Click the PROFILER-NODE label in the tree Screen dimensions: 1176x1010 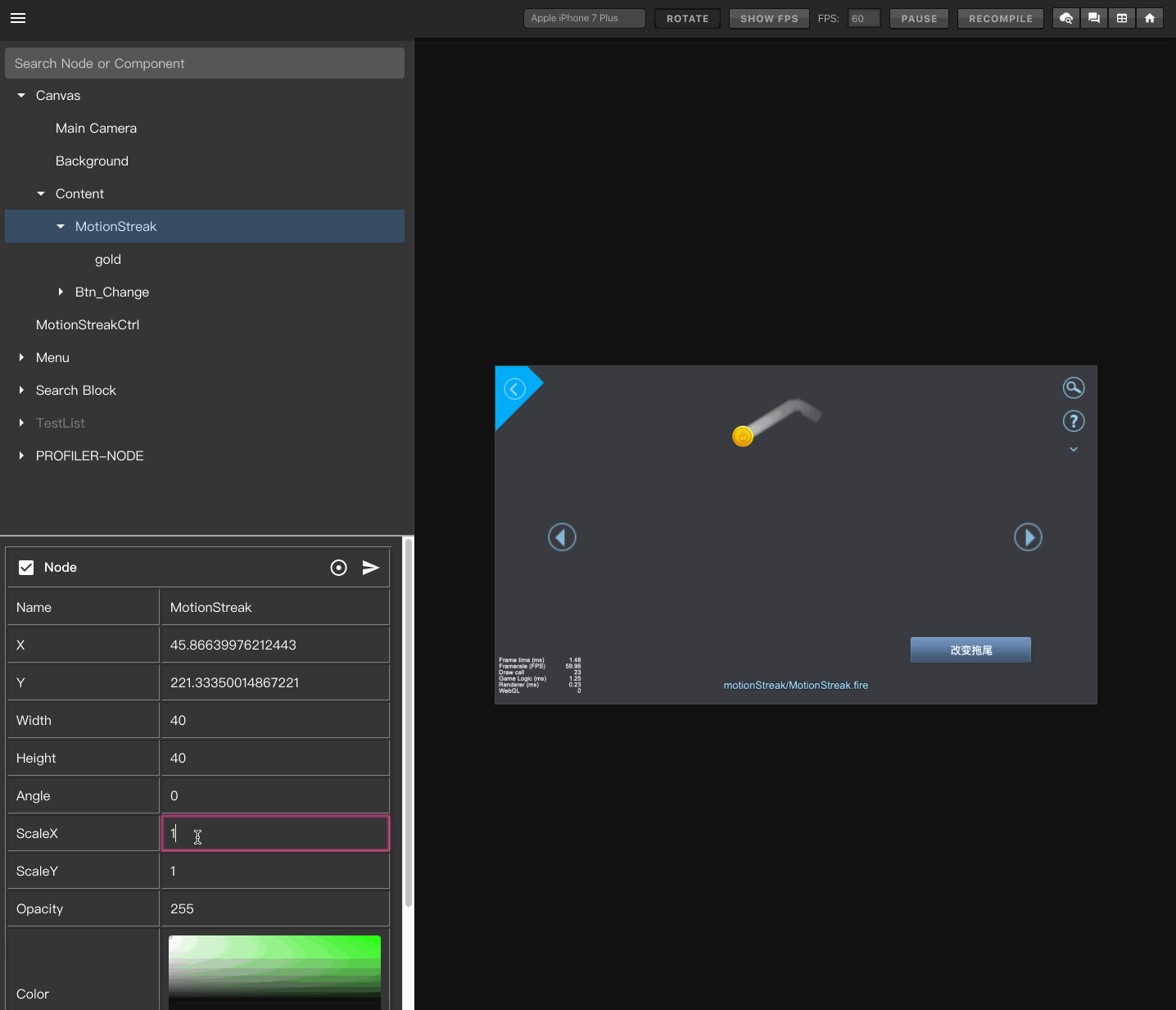coord(90,456)
